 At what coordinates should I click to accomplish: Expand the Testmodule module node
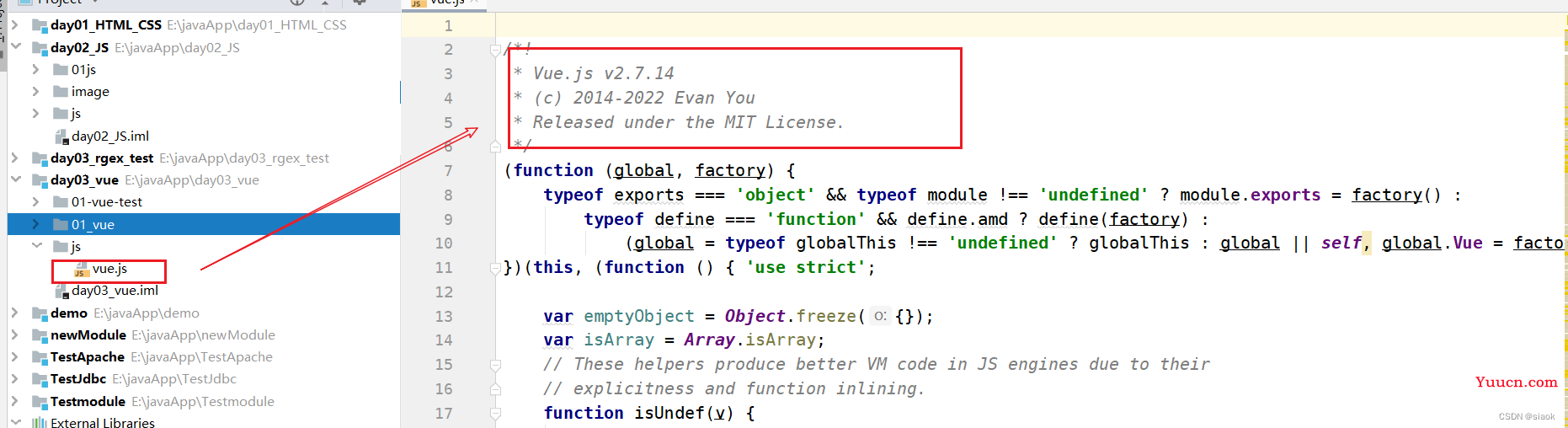[15, 401]
